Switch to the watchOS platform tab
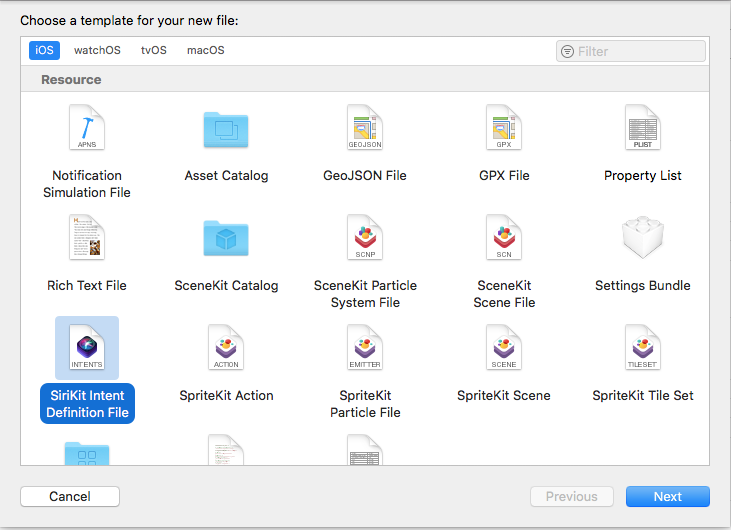The width and height of the screenshot is (731, 530). pos(96,50)
